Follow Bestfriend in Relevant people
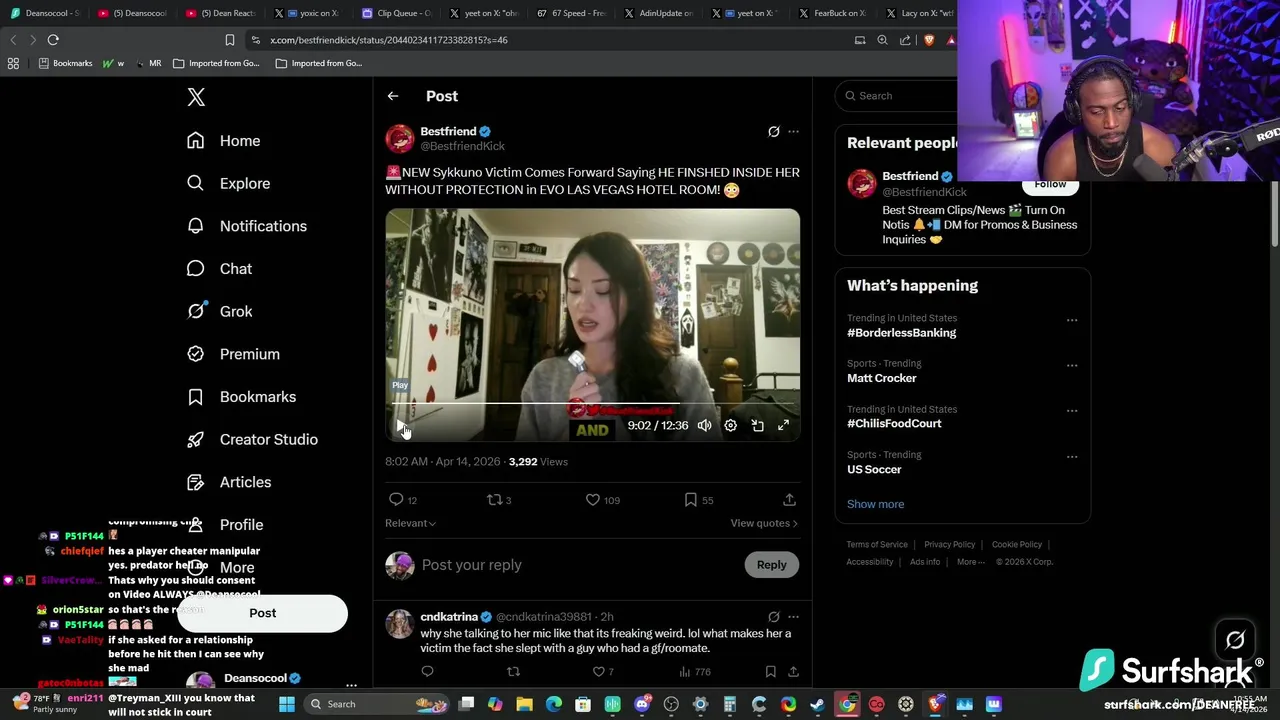This screenshot has width=1280, height=720. (x=1050, y=184)
